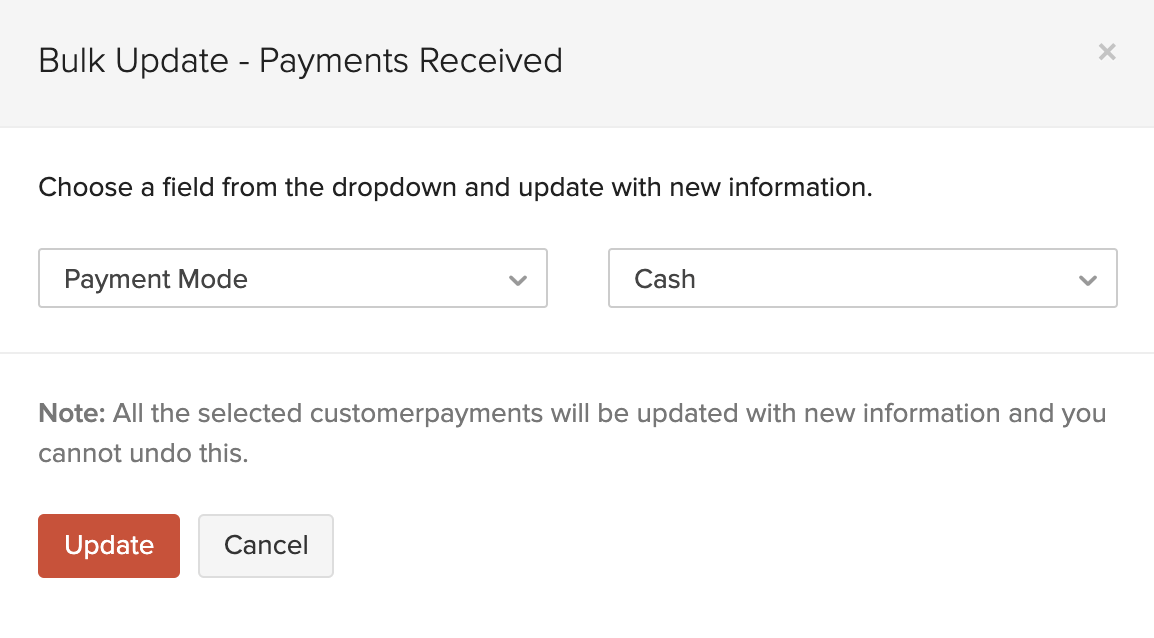Click the 'cannot undo this' warning text
Viewport: 1154px width, 638px height.
pyautogui.click(x=143, y=453)
